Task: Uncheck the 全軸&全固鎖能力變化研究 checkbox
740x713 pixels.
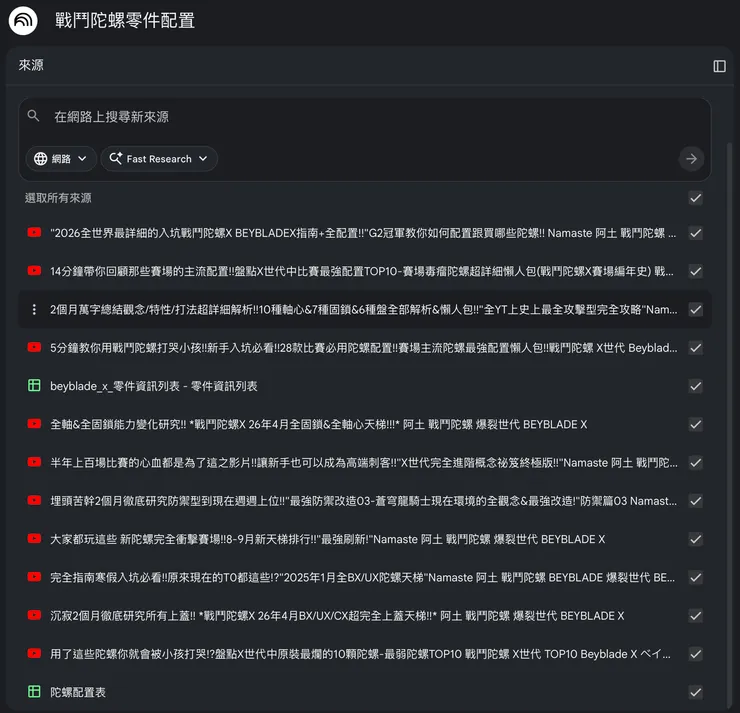Action: 695,424
